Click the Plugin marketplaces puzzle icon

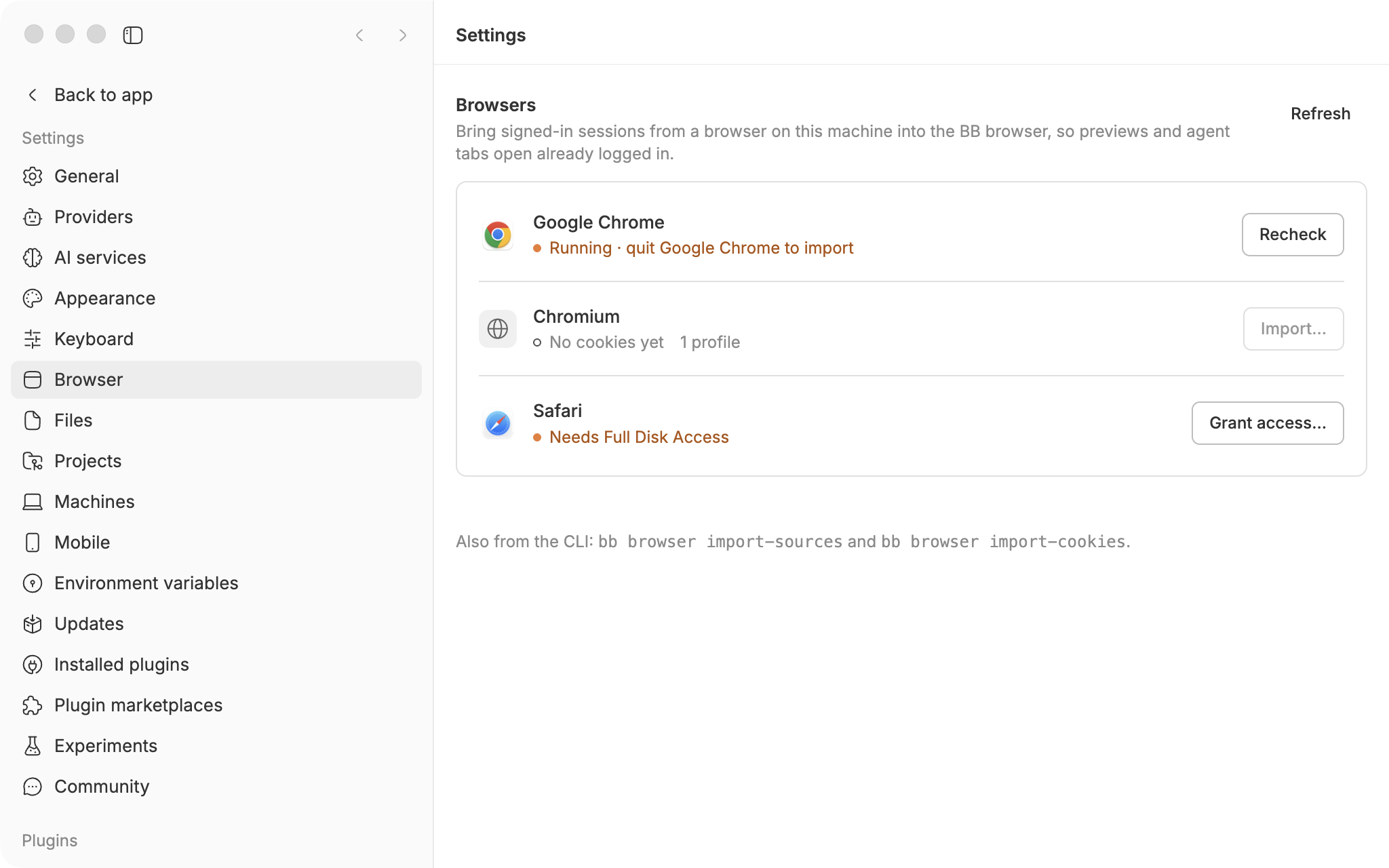[x=33, y=705]
